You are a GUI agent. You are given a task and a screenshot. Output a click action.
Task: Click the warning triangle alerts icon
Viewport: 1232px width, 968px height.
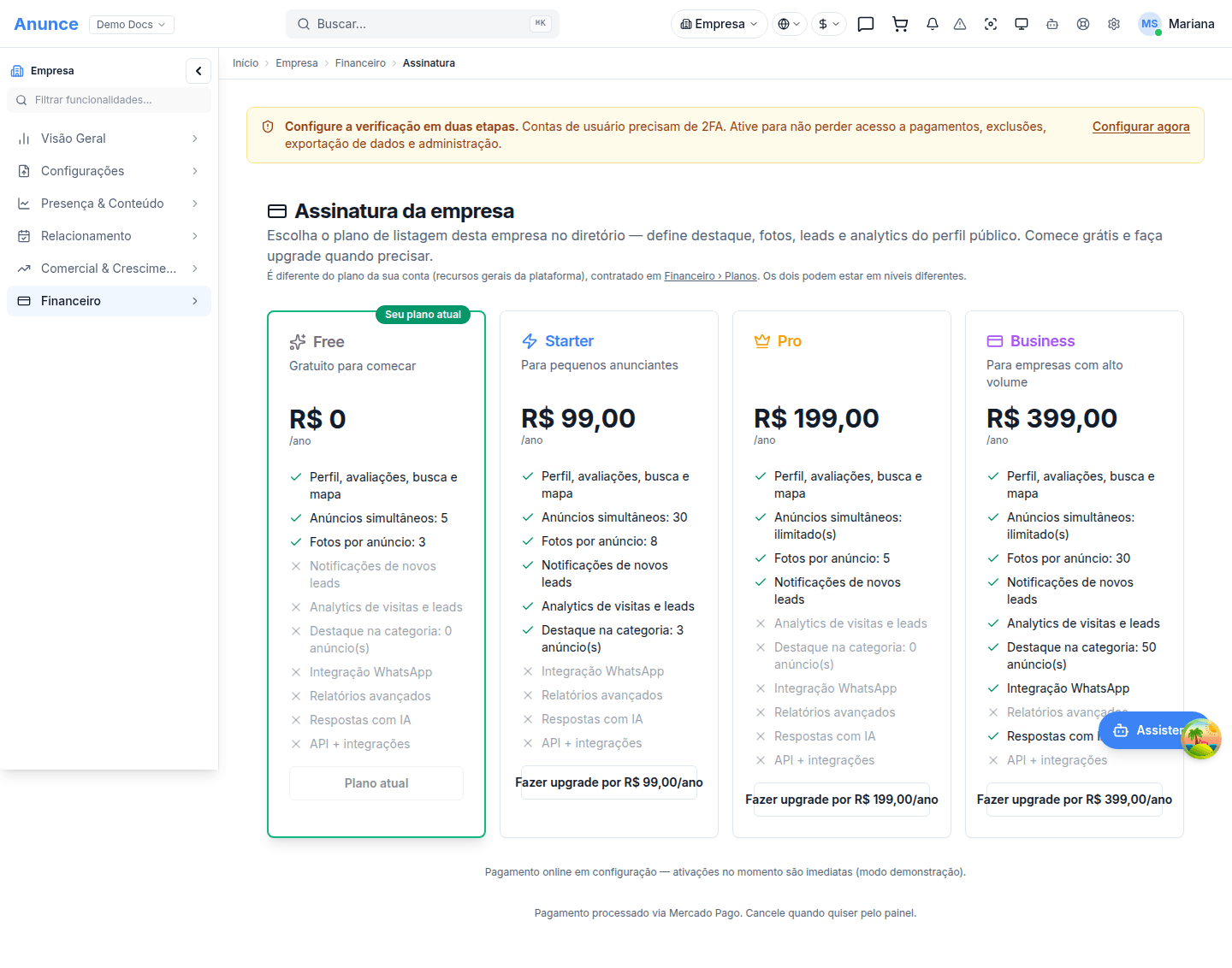[960, 24]
